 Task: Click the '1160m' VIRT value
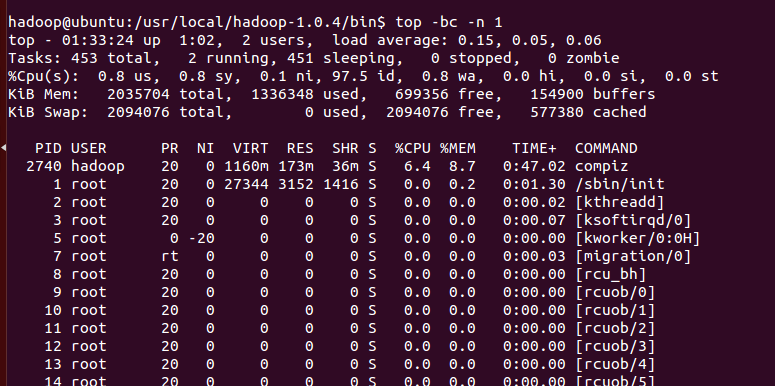(x=246, y=166)
